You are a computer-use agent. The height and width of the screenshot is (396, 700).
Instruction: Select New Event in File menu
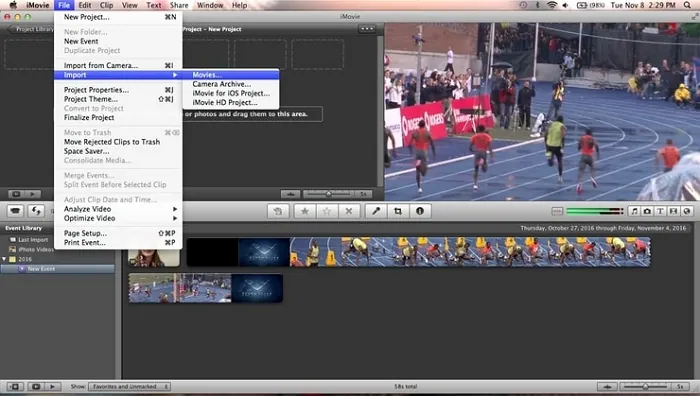[x=118, y=41]
